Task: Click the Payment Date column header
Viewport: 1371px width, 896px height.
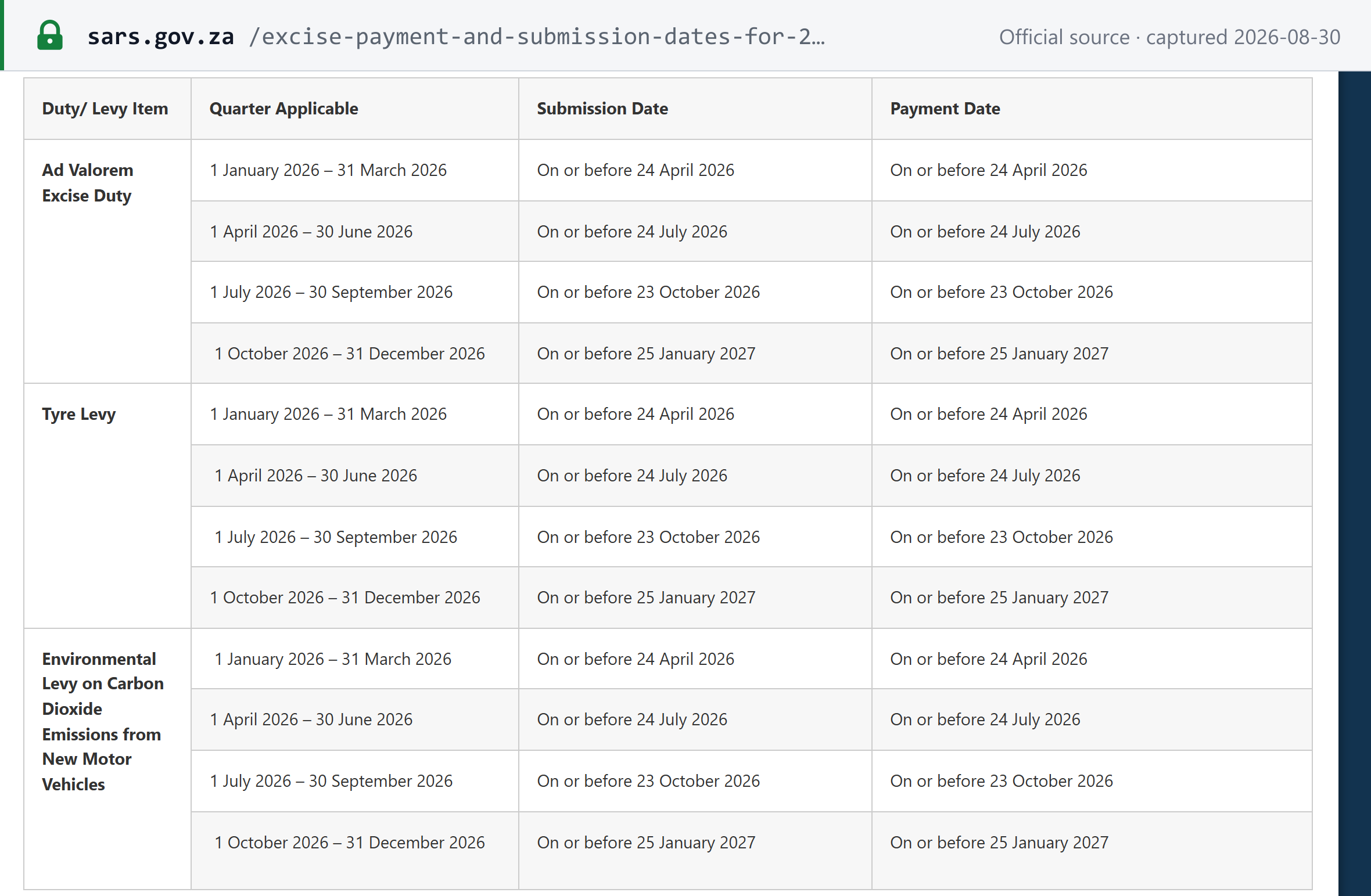Action: 945,109
